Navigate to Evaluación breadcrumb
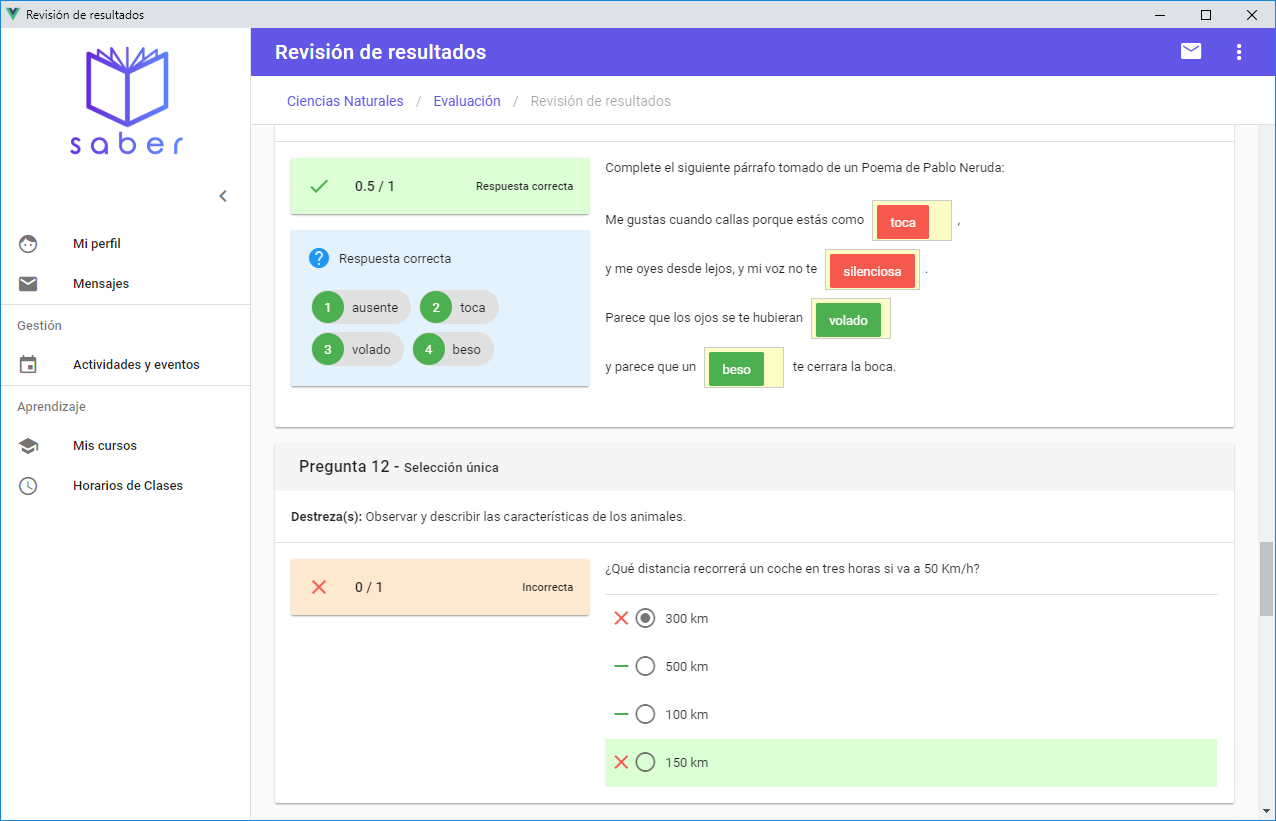 [x=467, y=101]
